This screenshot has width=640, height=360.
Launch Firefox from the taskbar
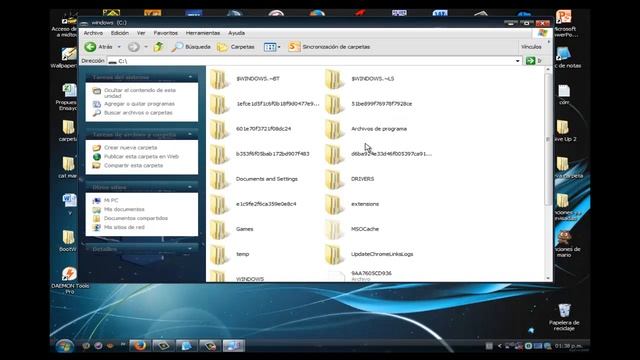140,346
